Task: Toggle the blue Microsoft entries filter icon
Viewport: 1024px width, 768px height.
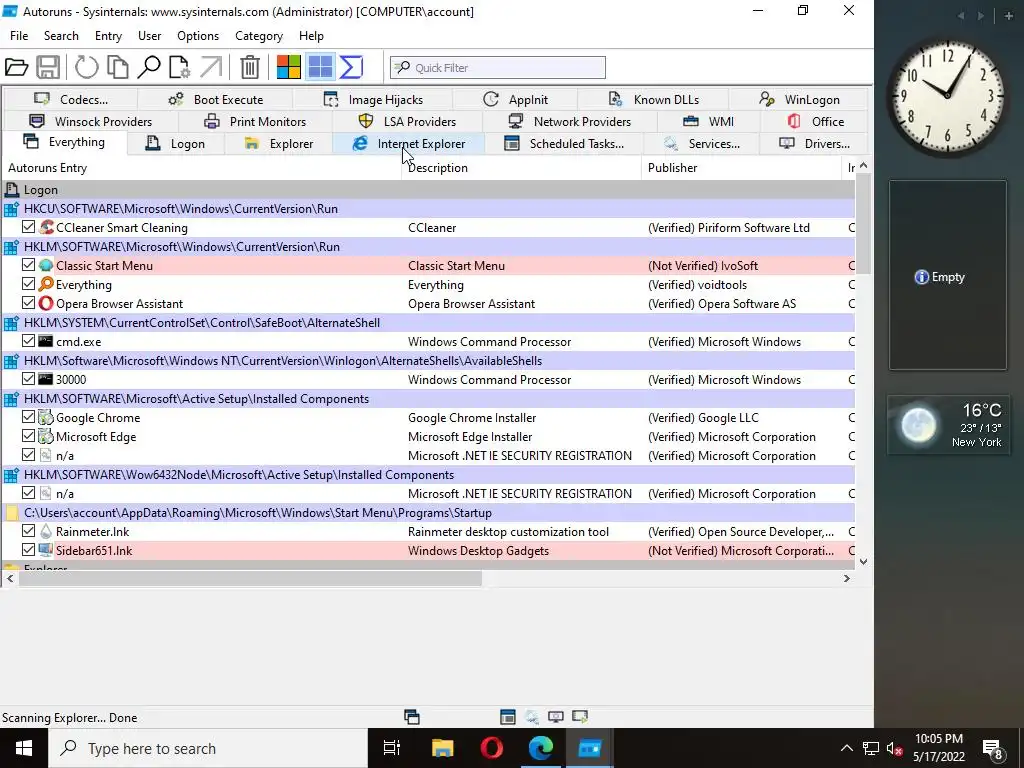Action: coord(320,67)
